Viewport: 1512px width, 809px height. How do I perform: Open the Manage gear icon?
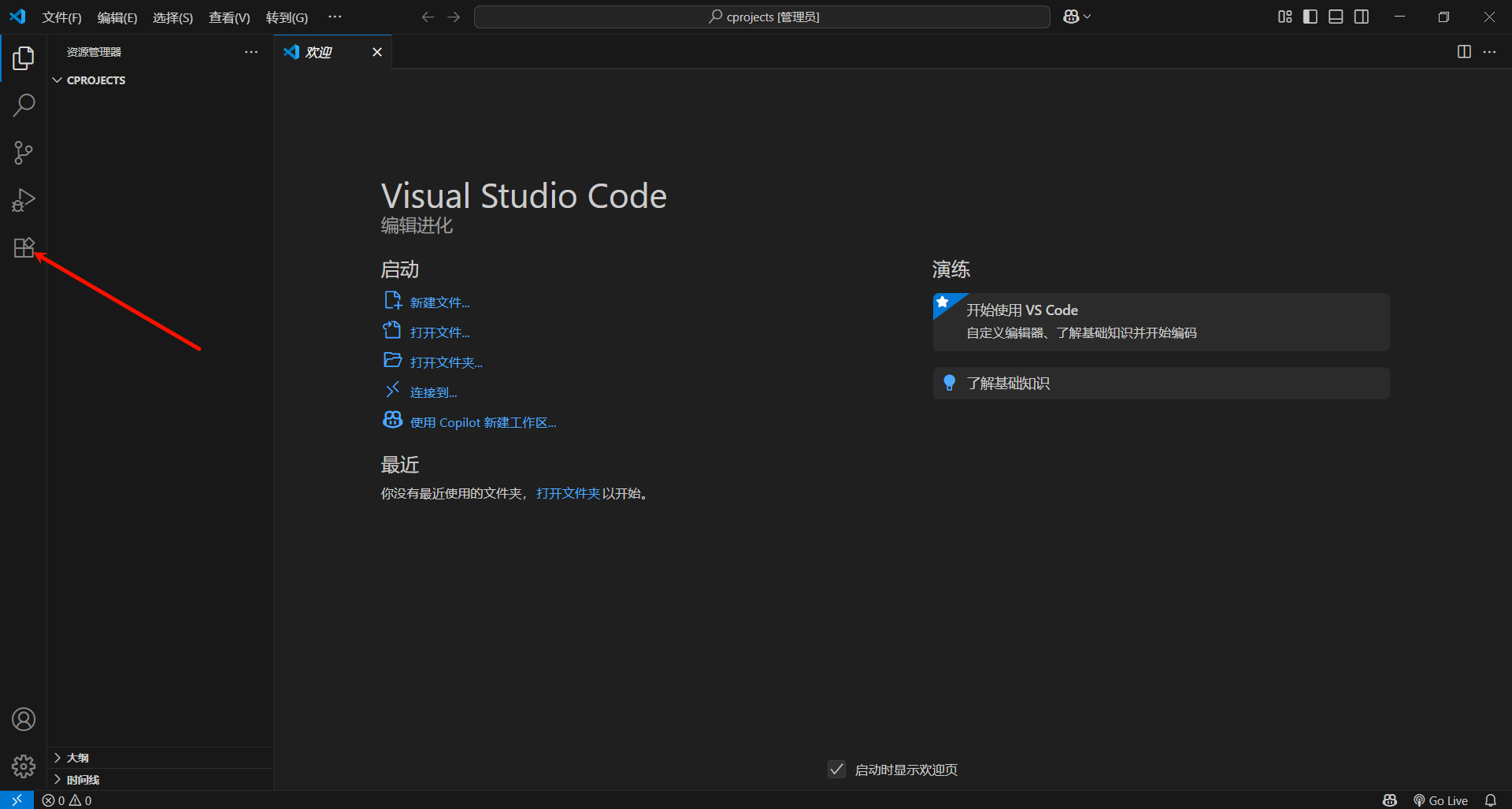click(x=24, y=766)
